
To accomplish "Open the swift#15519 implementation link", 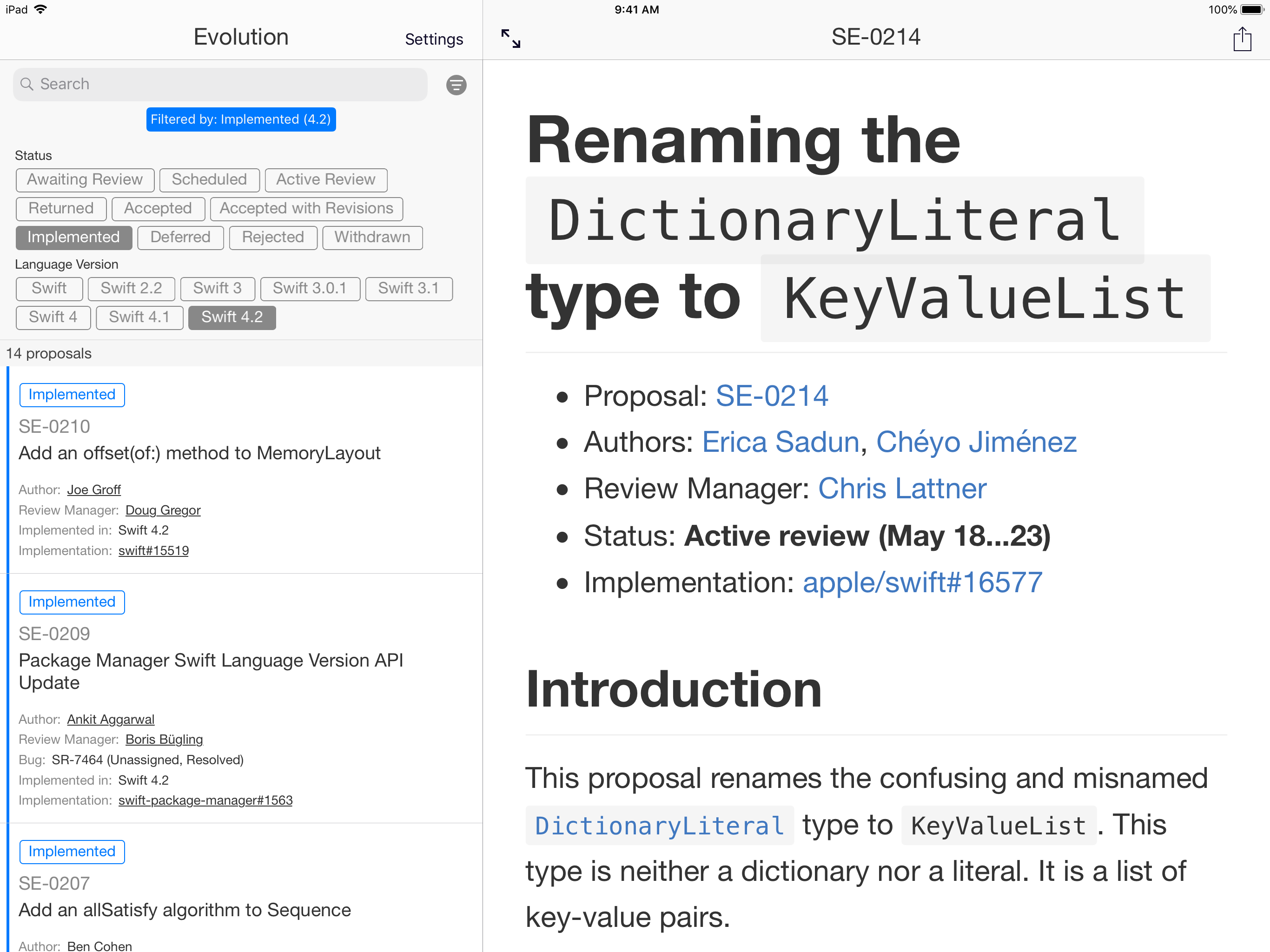I will tap(153, 551).
